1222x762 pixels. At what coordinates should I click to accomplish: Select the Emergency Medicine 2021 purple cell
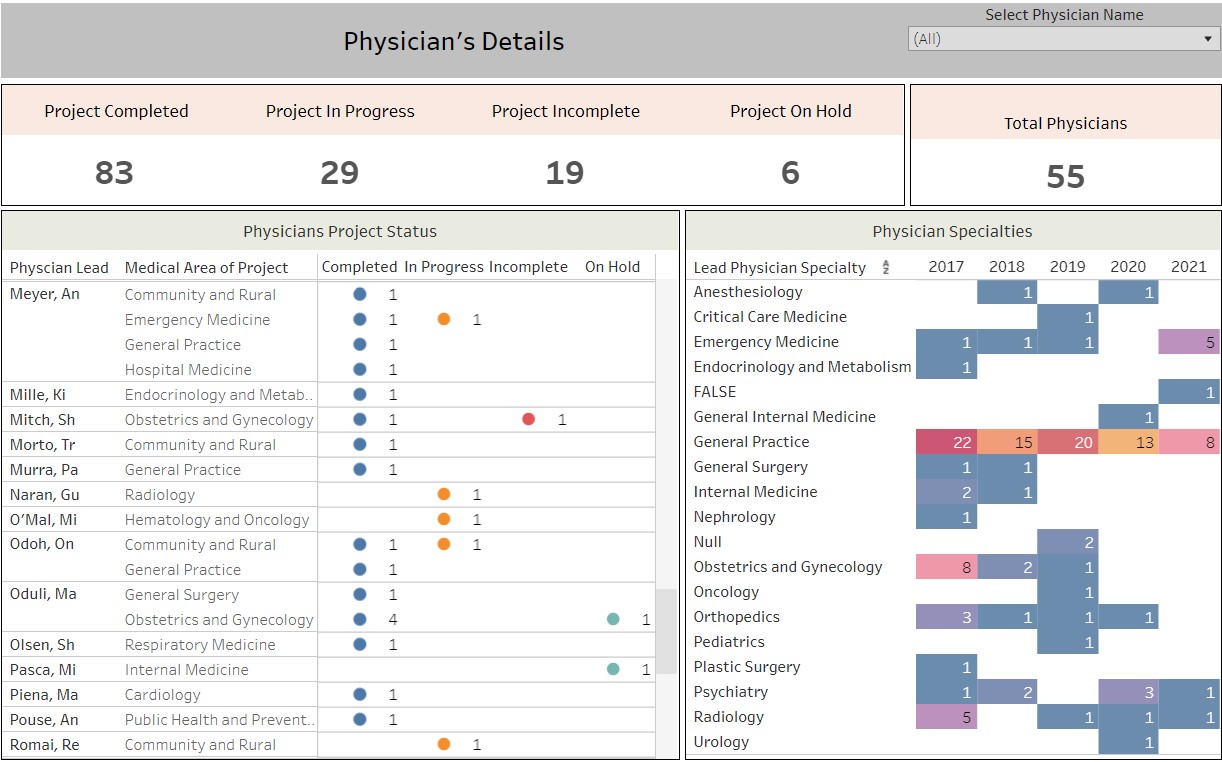point(1189,342)
